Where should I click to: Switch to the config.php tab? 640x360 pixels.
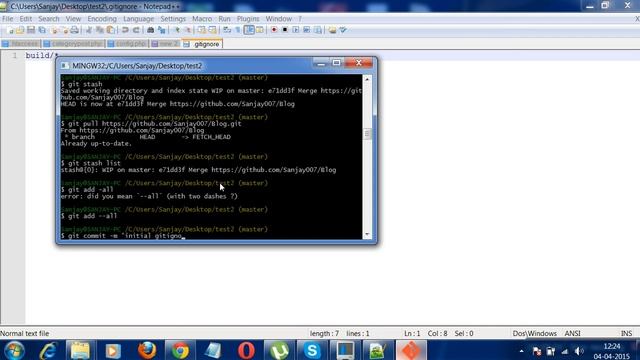(127, 44)
